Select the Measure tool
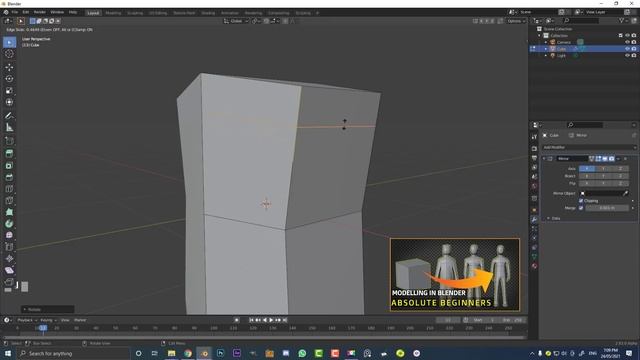The height and width of the screenshot is (360, 640). tap(9, 127)
